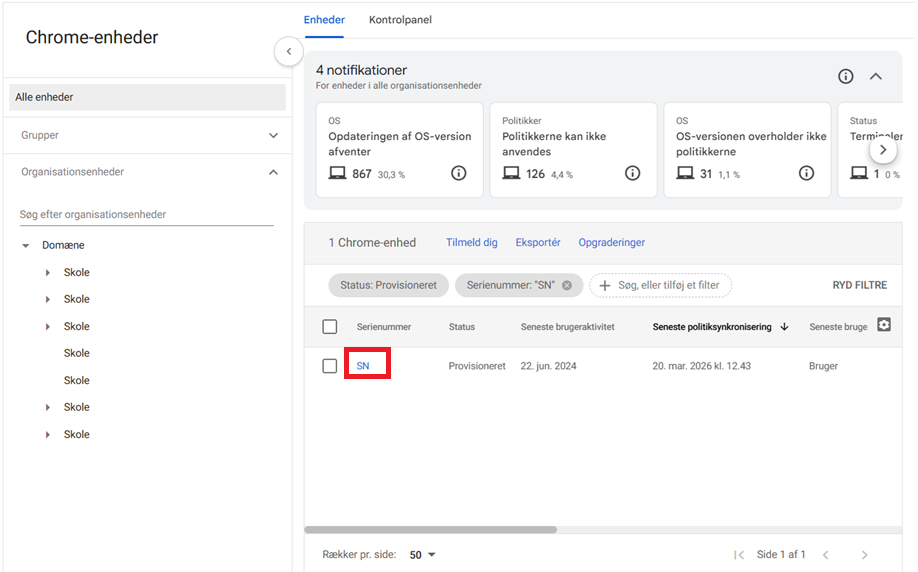Expand the Grupper section
This screenshot has height=572, width=918.
[x=273, y=135]
